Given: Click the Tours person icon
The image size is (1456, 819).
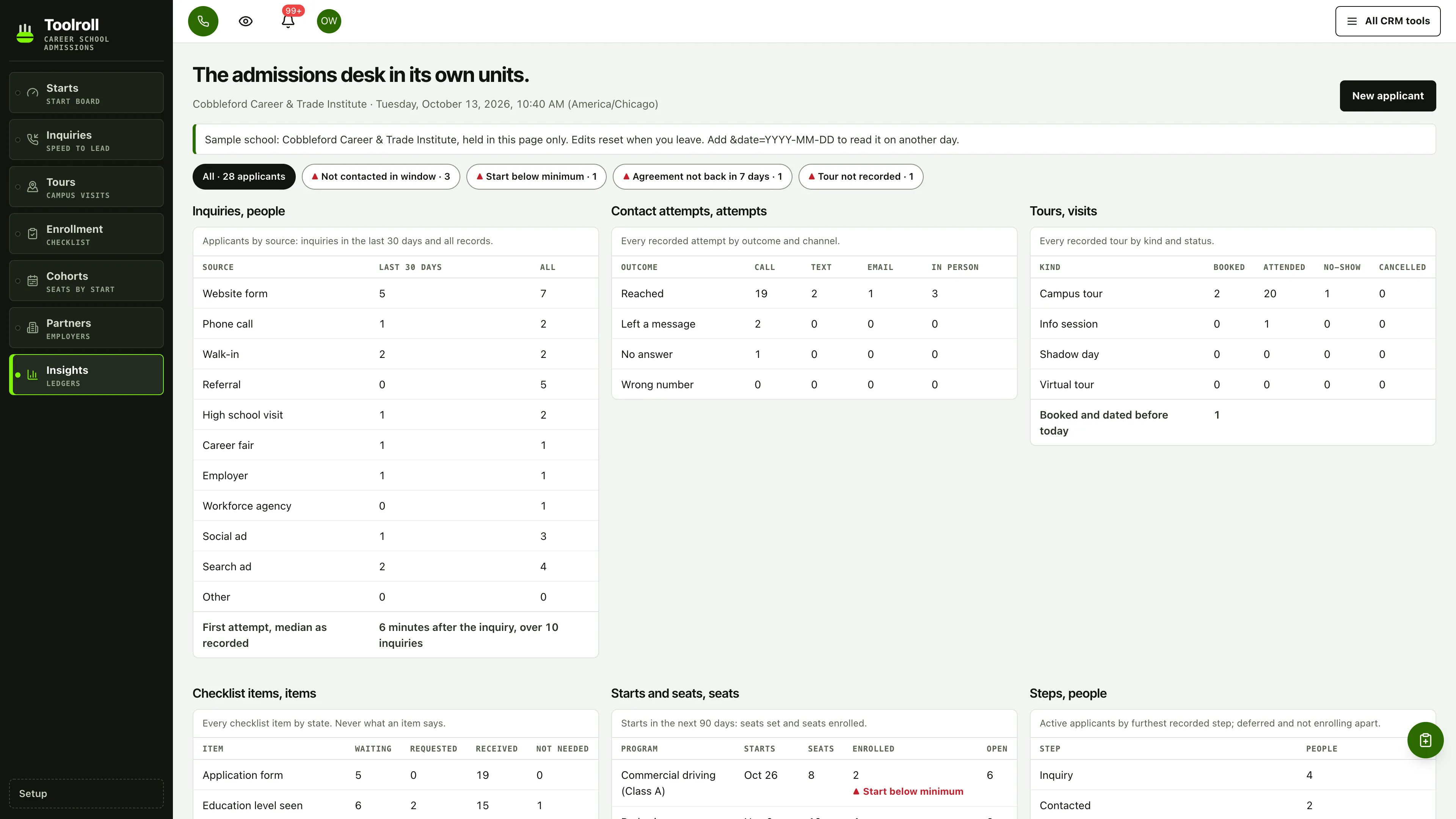Looking at the screenshot, I should (33, 187).
